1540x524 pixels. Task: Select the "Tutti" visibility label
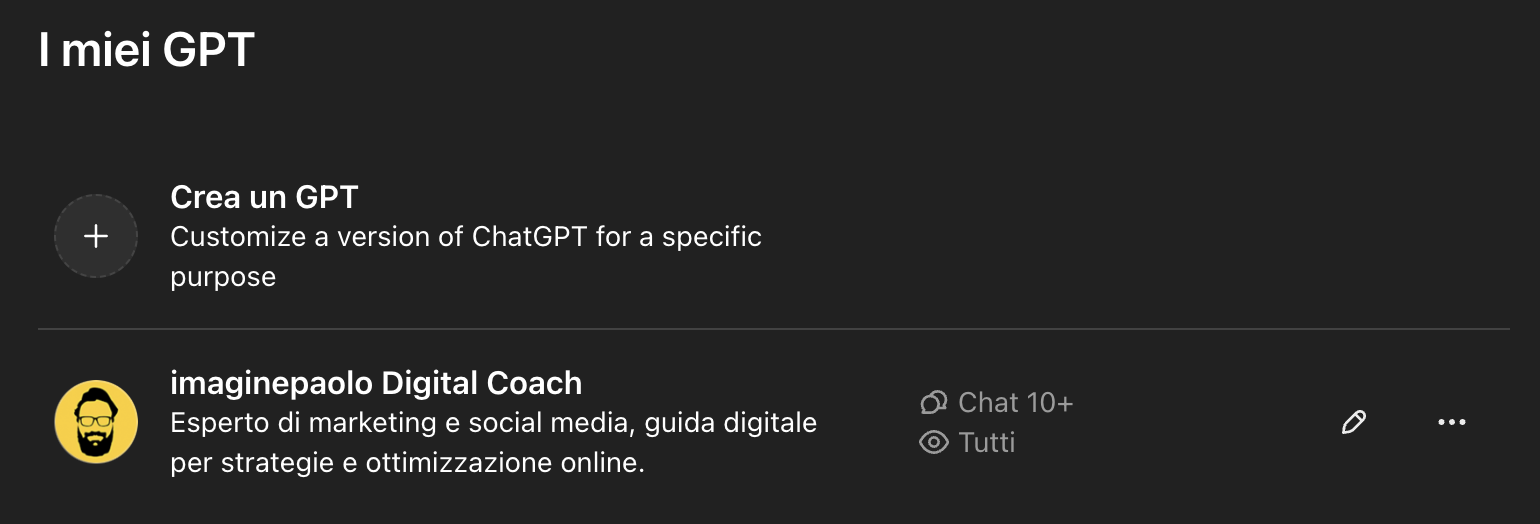(x=986, y=442)
